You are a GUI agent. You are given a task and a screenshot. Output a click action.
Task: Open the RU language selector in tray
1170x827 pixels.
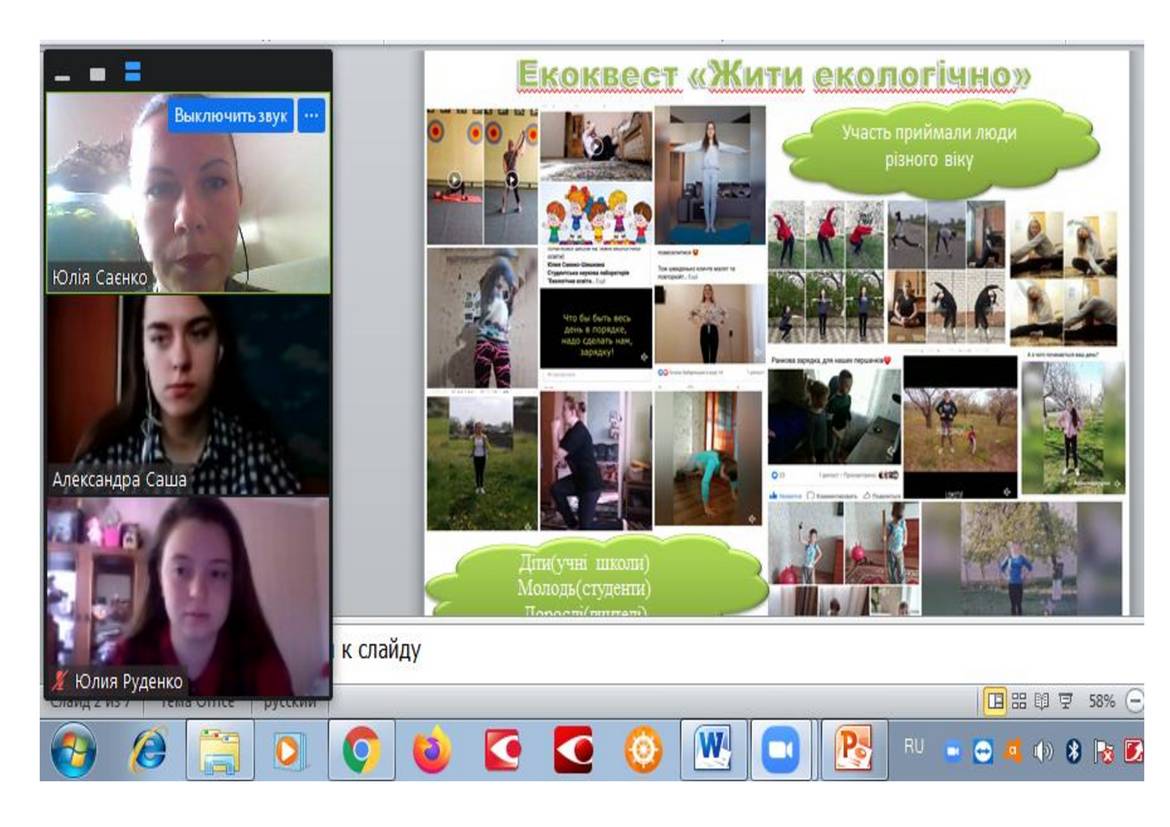point(914,746)
